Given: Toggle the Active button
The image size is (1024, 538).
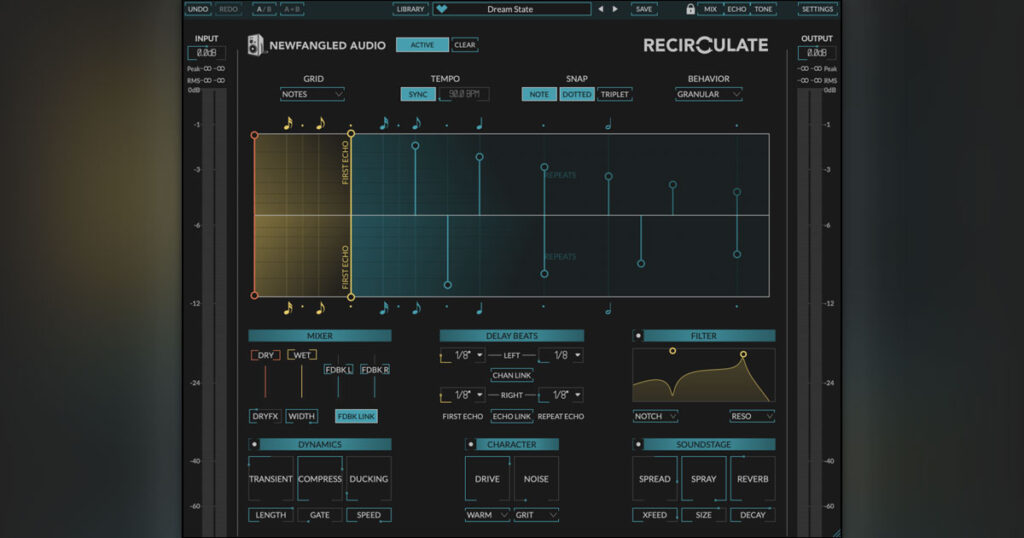Looking at the screenshot, I should click(422, 45).
